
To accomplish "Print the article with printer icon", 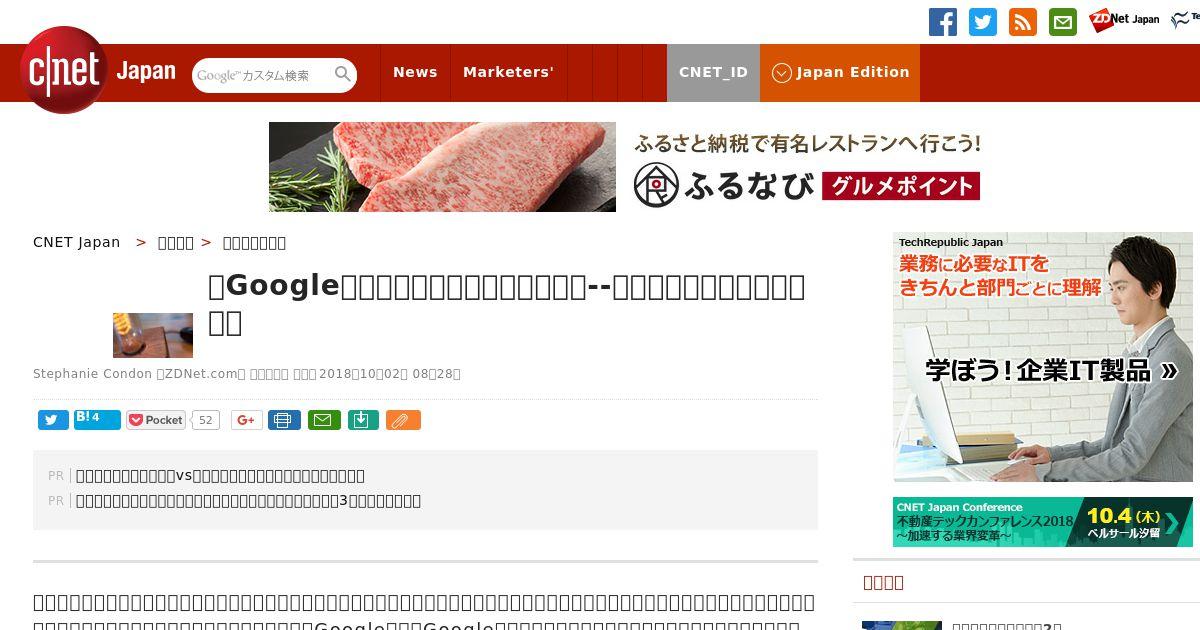I will tap(284, 420).
